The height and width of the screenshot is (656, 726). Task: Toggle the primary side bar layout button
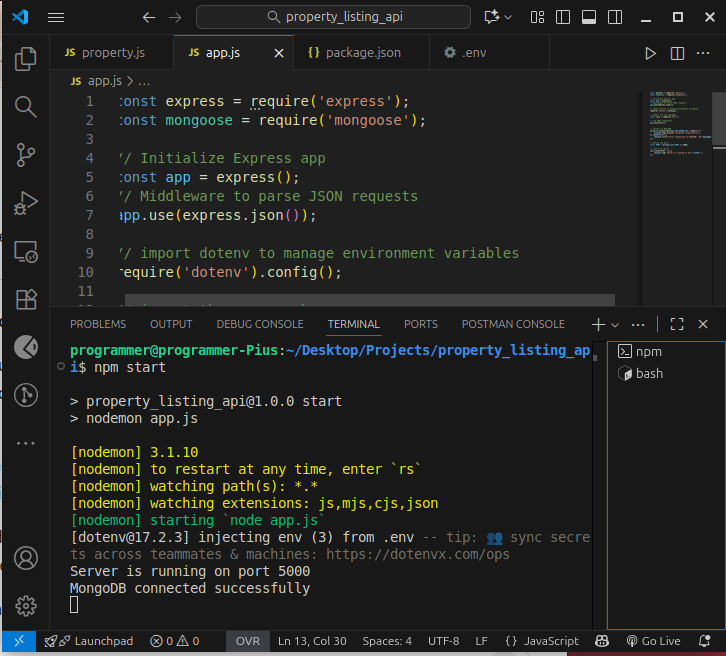pos(561,17)
